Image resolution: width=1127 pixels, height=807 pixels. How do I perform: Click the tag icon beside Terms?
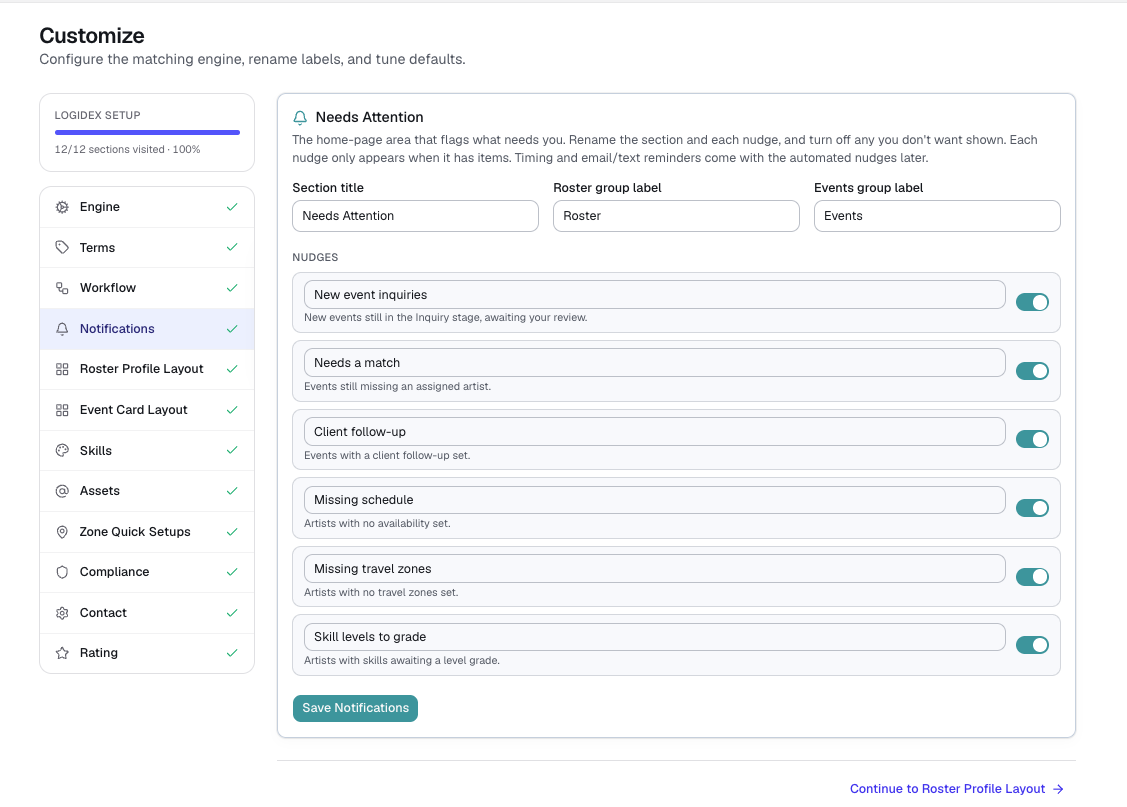tap(63, 247)
